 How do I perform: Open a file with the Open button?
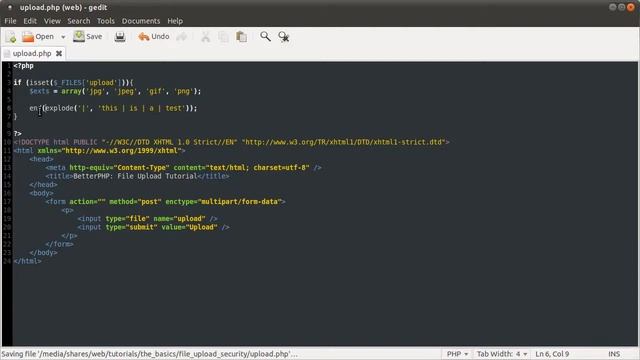38,37
